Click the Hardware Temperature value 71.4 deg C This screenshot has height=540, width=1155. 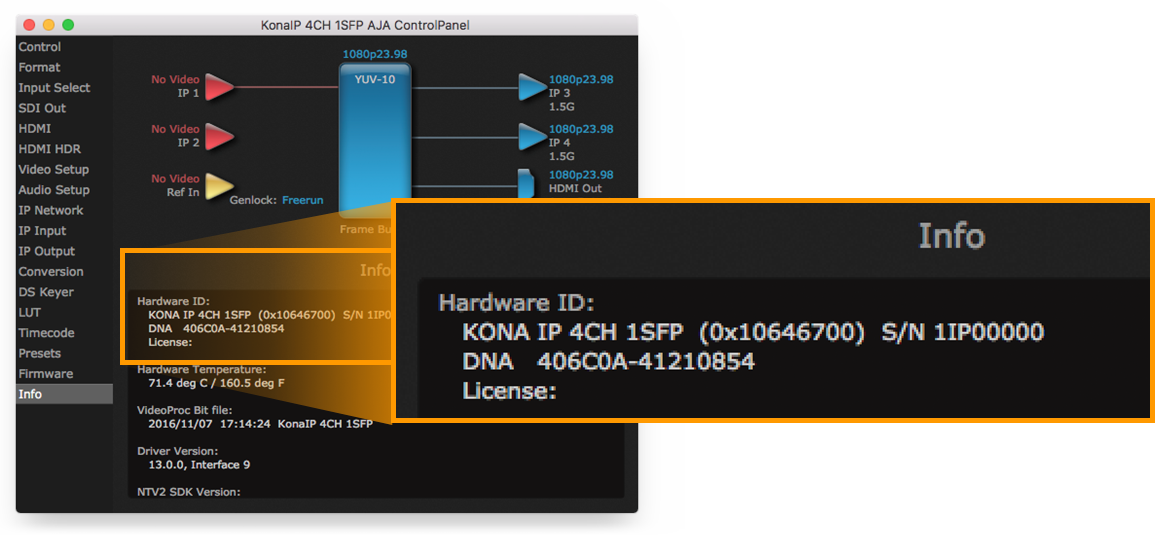coord(217,383)
